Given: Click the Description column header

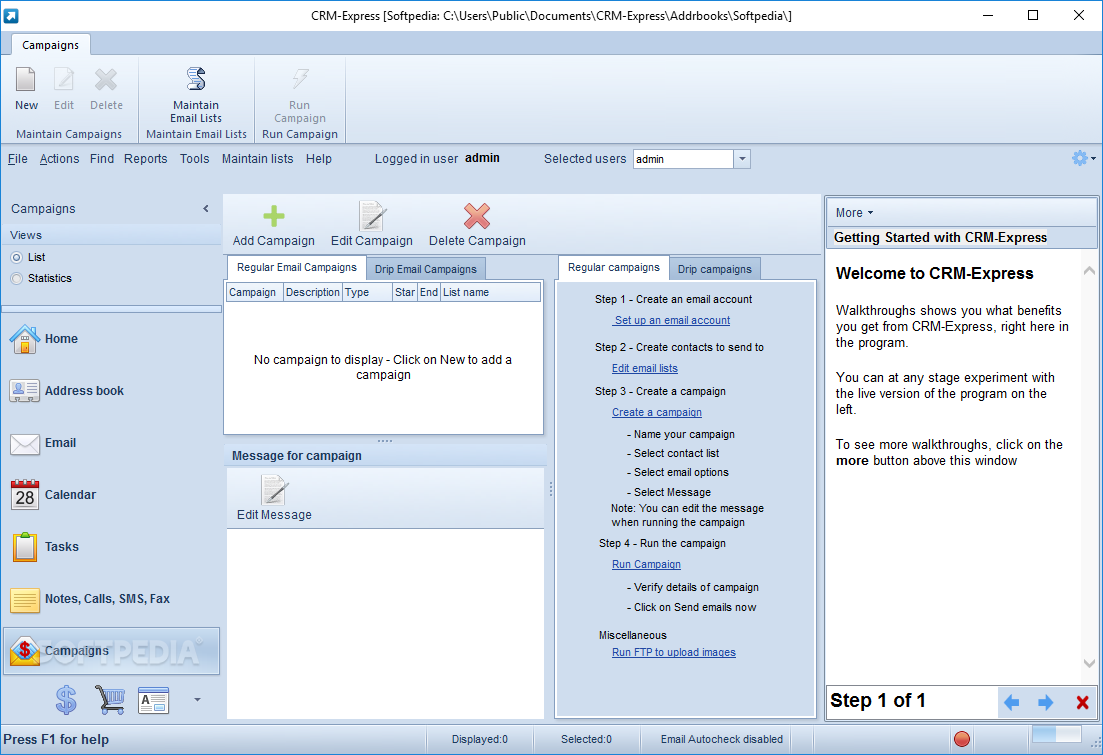Looking at the screenshot, I should (313, 292).
